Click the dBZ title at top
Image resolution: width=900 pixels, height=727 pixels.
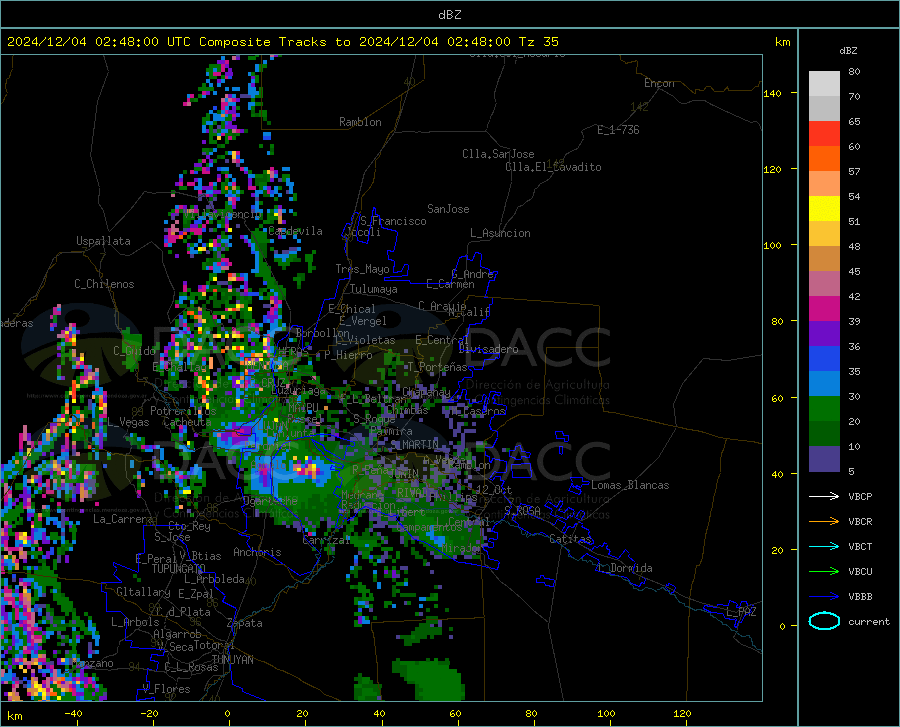click(x=449, y=15)
